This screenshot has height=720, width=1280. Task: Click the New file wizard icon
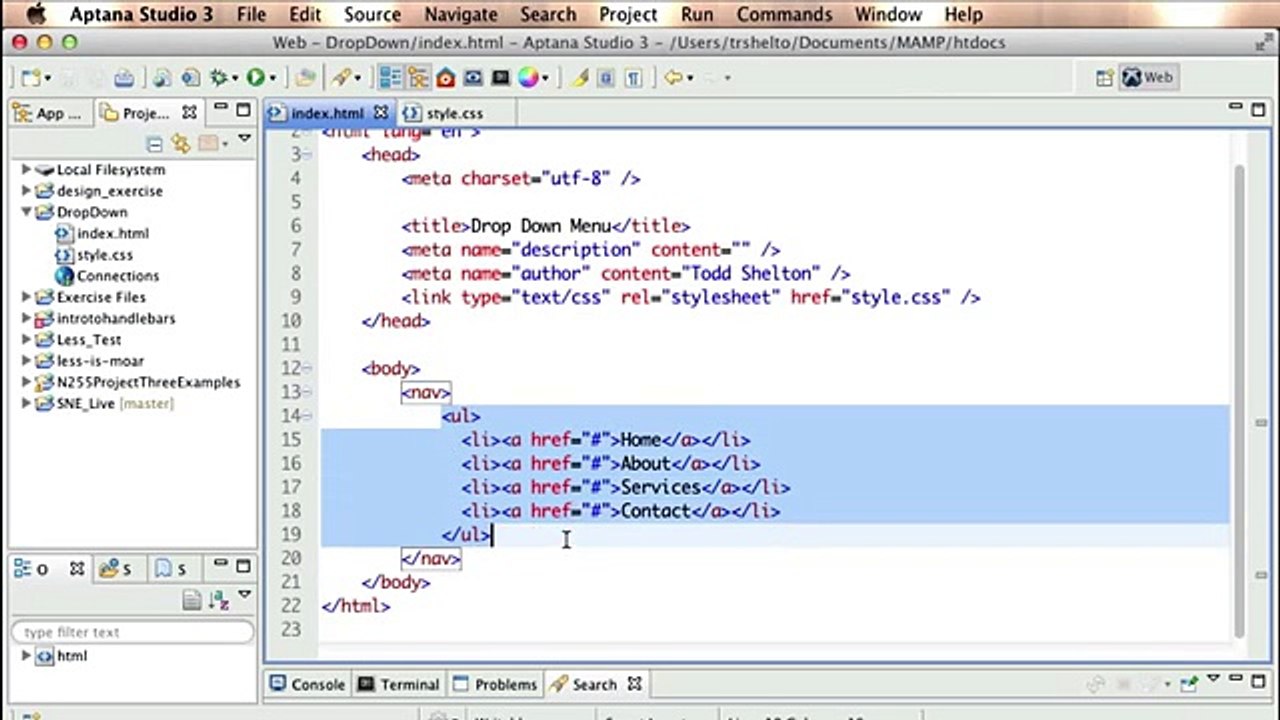[x=31, y=78]
